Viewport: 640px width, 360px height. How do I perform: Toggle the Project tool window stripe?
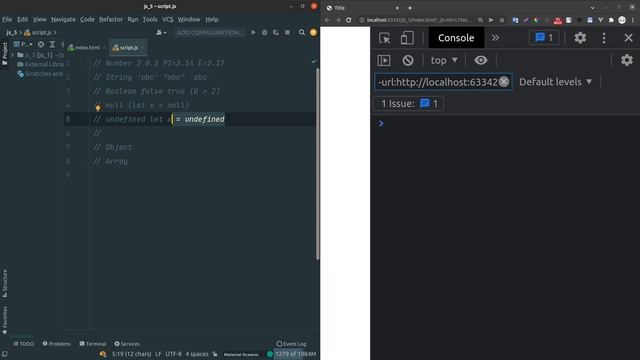tap(4, 53)
